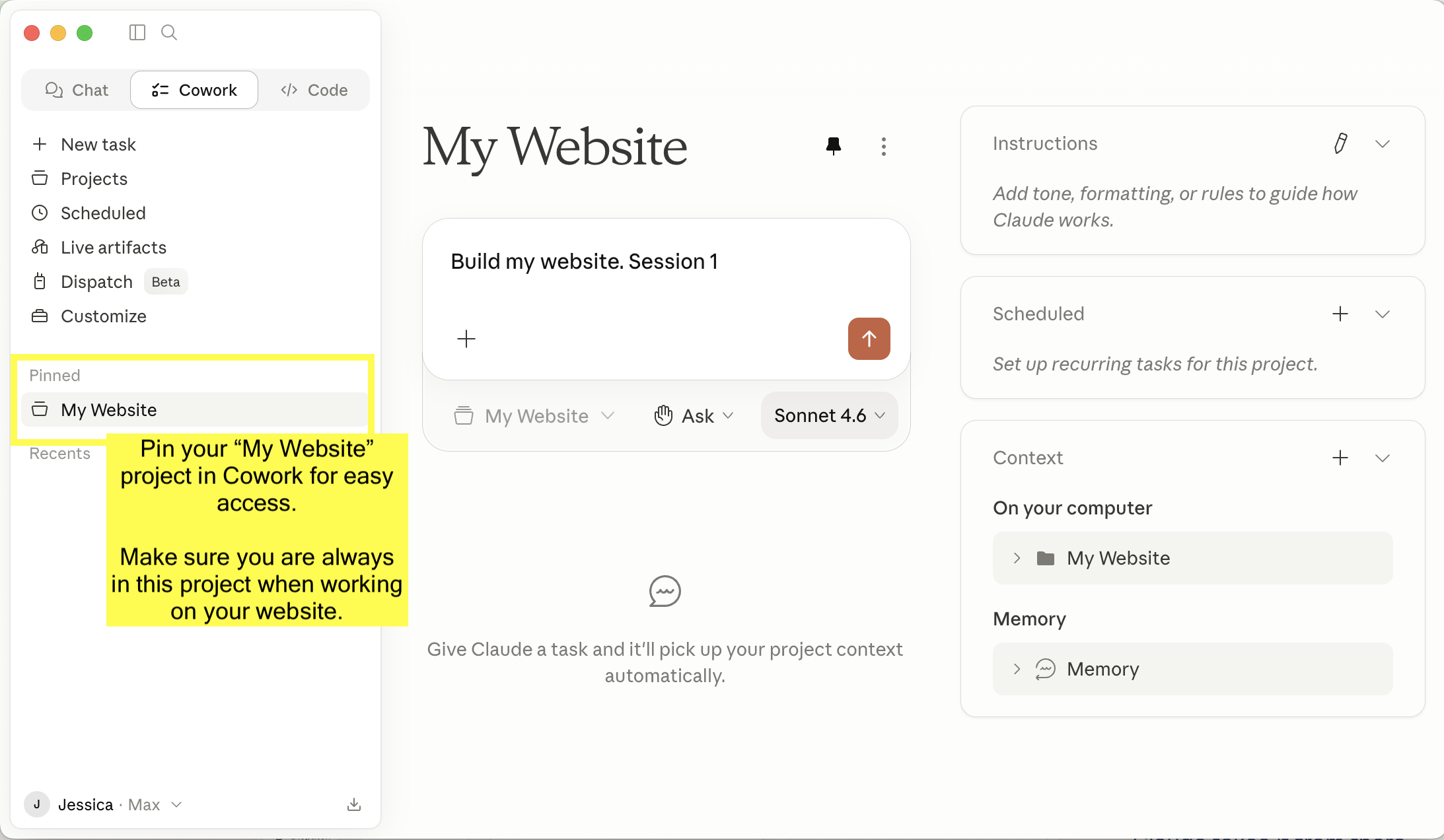Collapse the Instructions panel
1444x840 pixels.
[x=1383, y=144]
